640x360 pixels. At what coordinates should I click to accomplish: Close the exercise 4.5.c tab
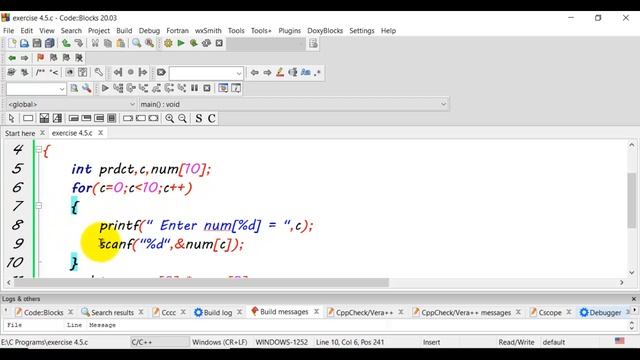pos(100,133)
